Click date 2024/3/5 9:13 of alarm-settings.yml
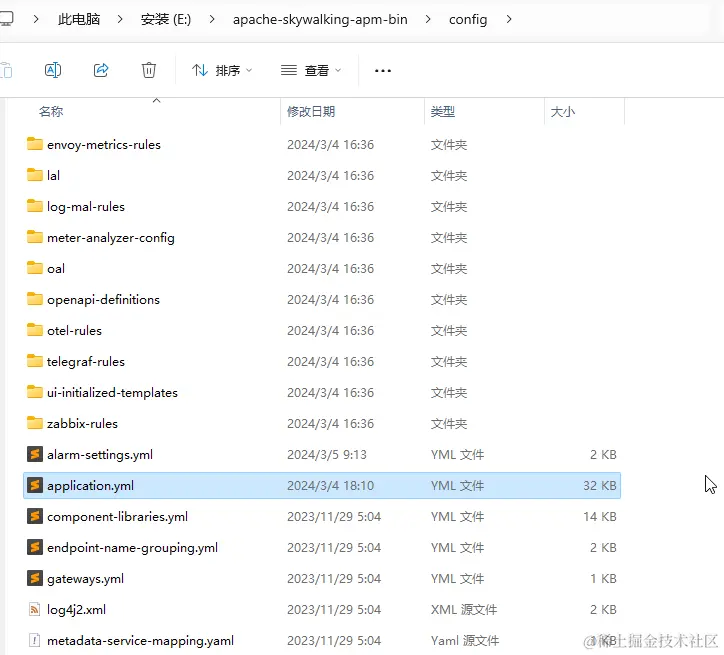The width and height of the screenshot is (724, 655). click(326, 455)
